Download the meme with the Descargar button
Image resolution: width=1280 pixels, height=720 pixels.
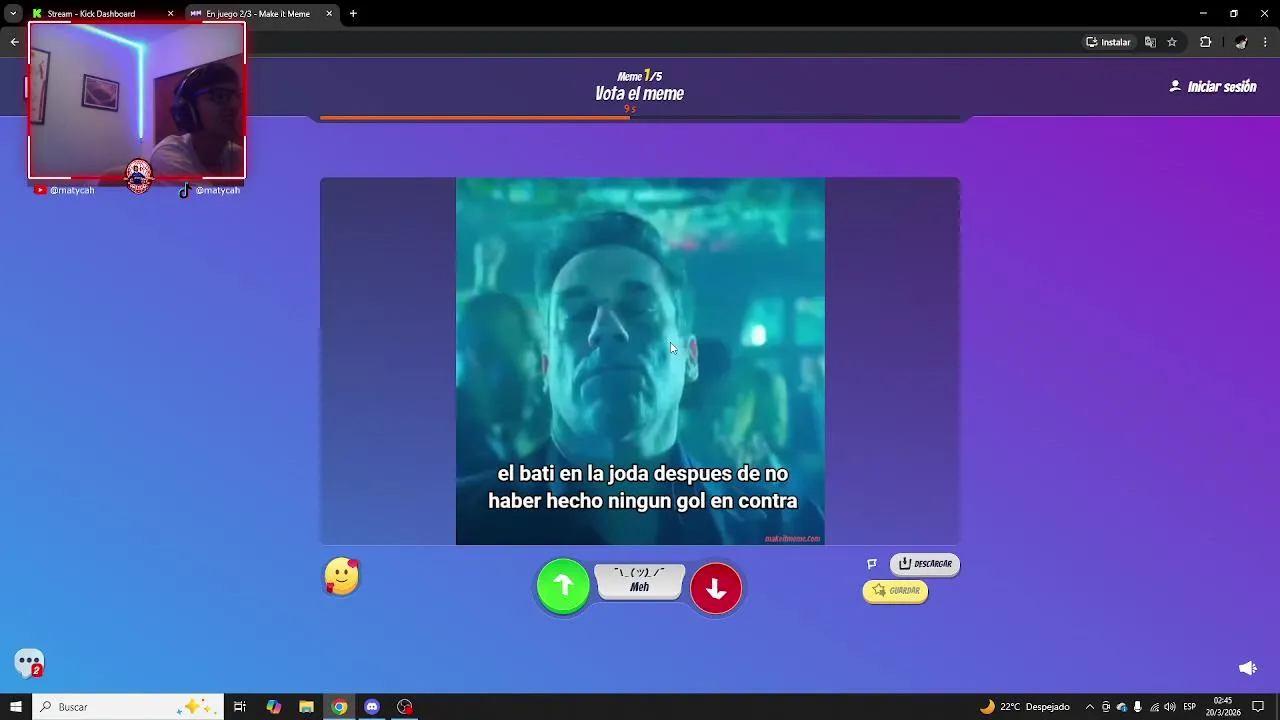coord(925,564)
